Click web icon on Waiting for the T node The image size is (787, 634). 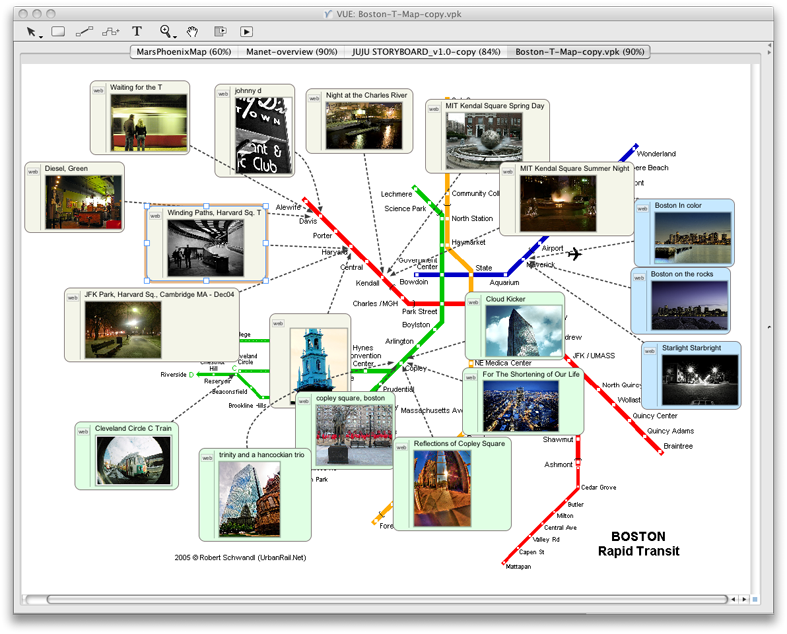98,90
